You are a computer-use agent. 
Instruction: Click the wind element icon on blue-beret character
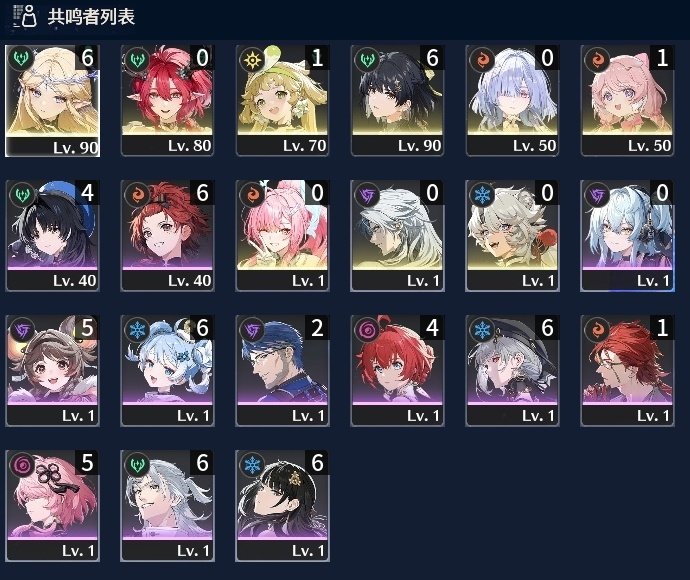pyautogui.click(x=23, y=194)
